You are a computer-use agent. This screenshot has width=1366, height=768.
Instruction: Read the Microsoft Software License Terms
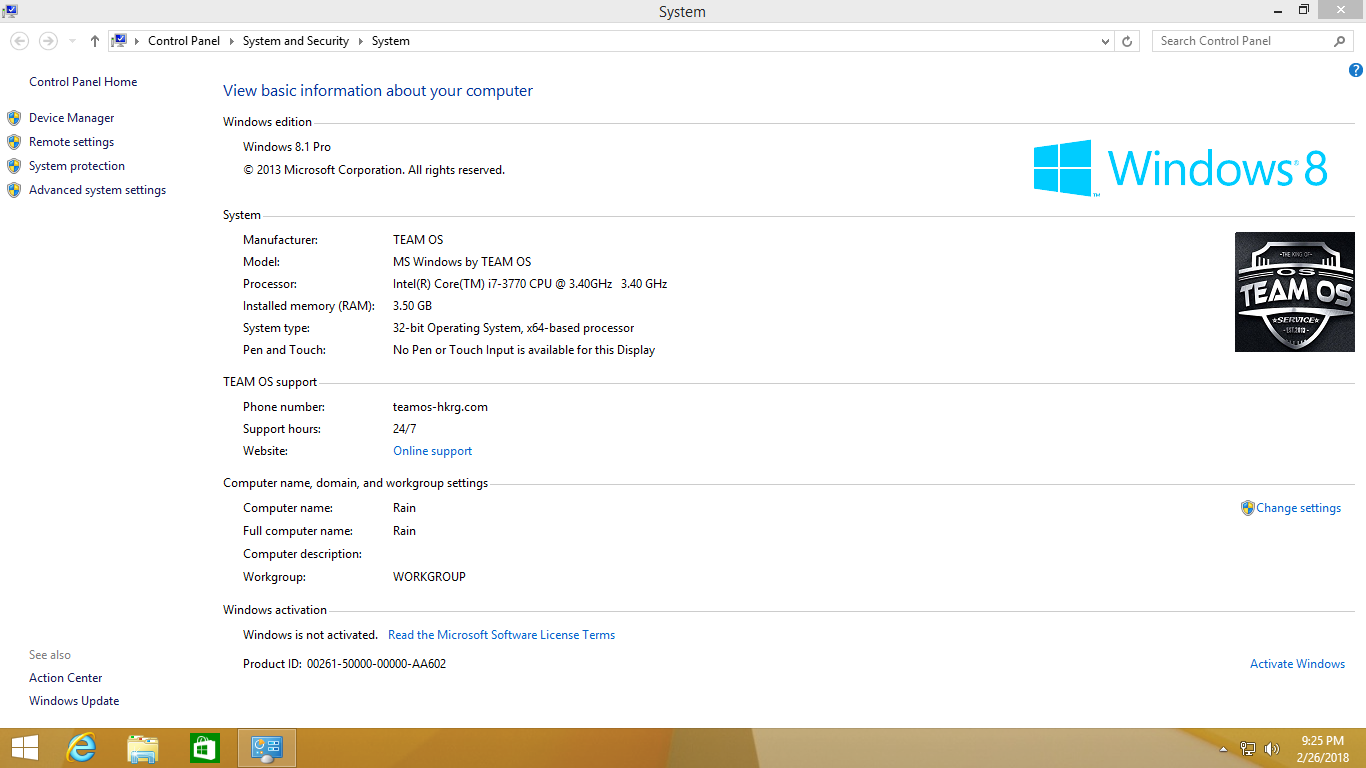click(502, 635)
